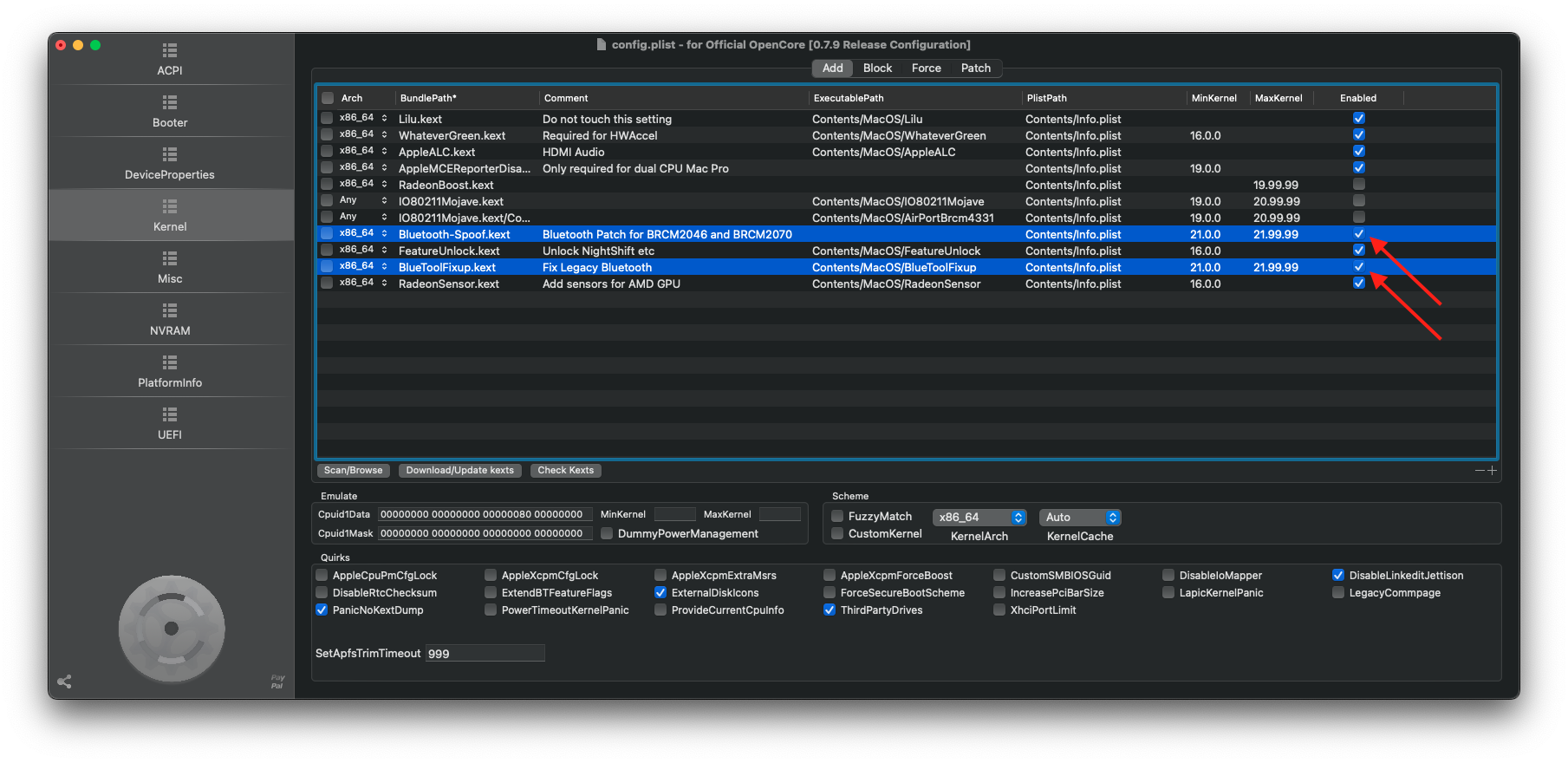The width and height of the screenshot is (1568, 763).
Task: Select the PlatformInfo sidebar icon
Action: (x=170, y=362)
